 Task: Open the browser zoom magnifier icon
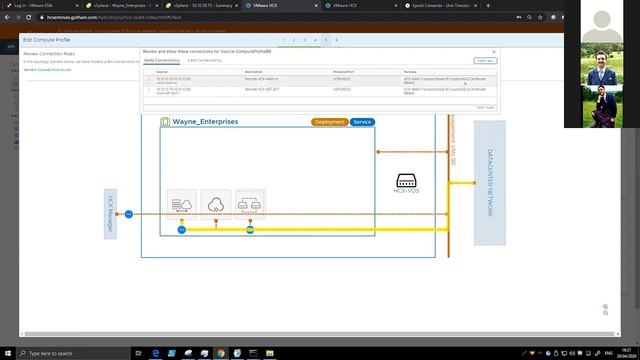[x=529, y=17]
